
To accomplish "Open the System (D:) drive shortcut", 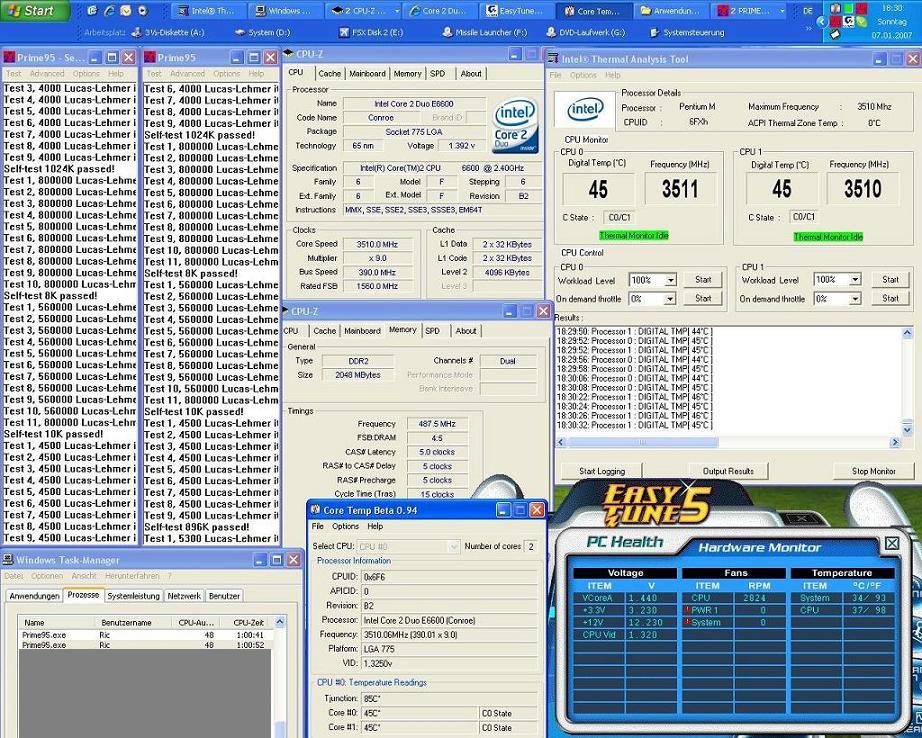I will tap(262, 32).
